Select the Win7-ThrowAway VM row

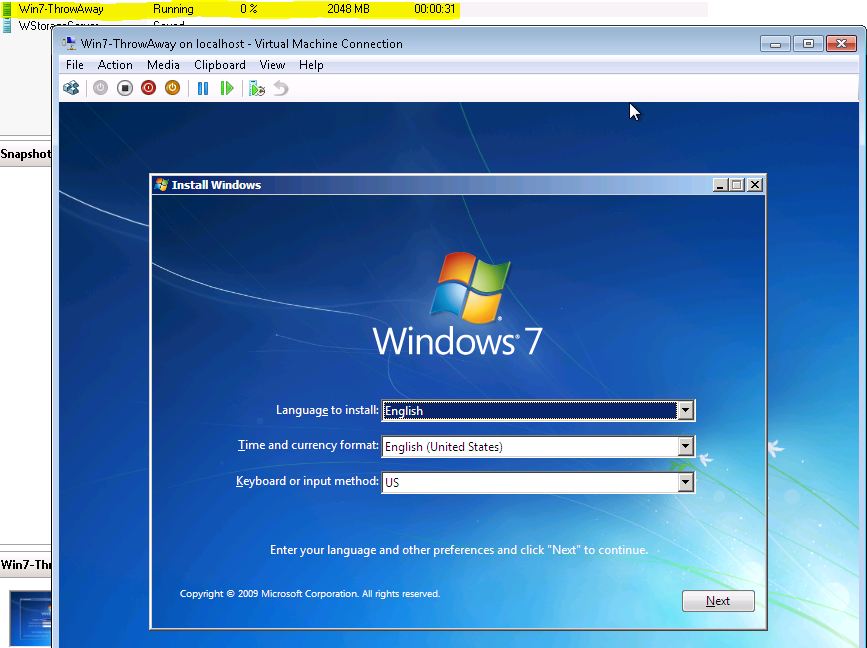click(61, 9)
